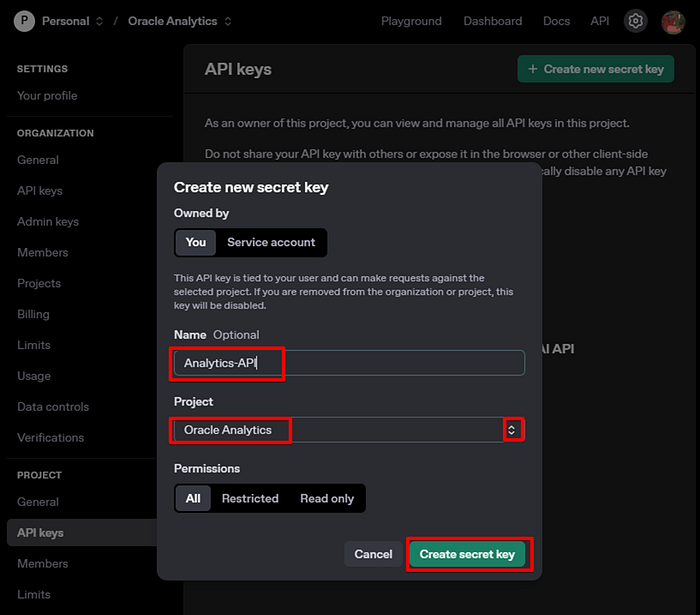Open Admin keys page
The width and height of the screenshot is (700, 615).
pyautogui.click(x=48, y=221)
